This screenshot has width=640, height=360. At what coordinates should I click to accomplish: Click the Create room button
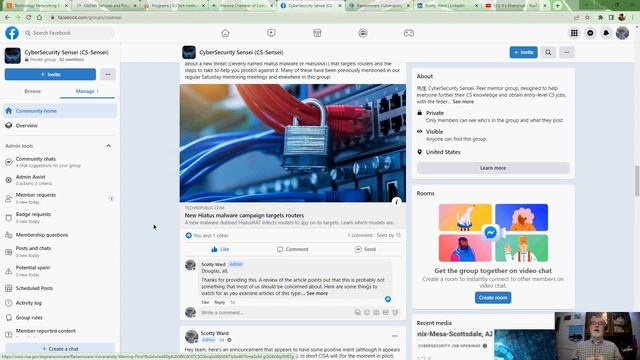493,298
